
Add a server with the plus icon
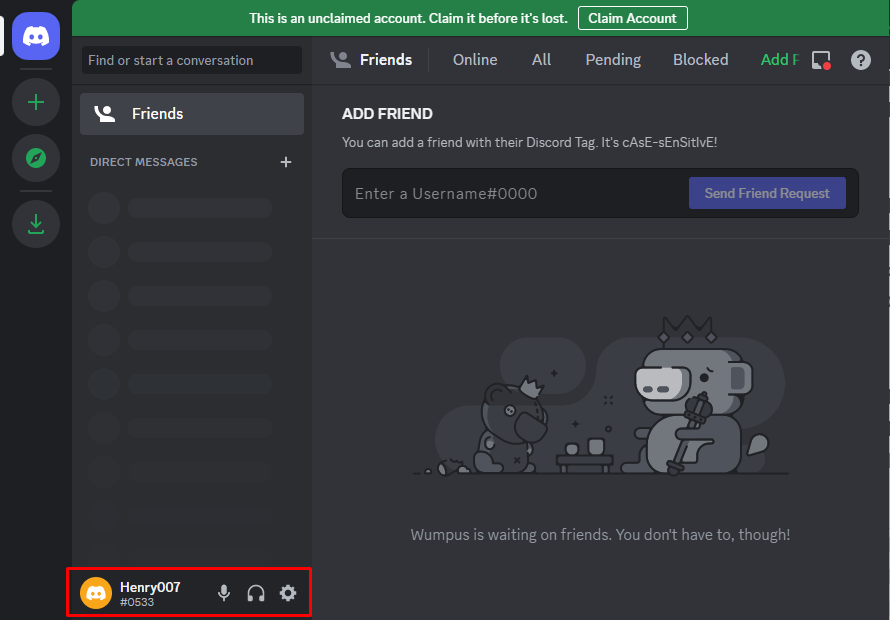36,102
